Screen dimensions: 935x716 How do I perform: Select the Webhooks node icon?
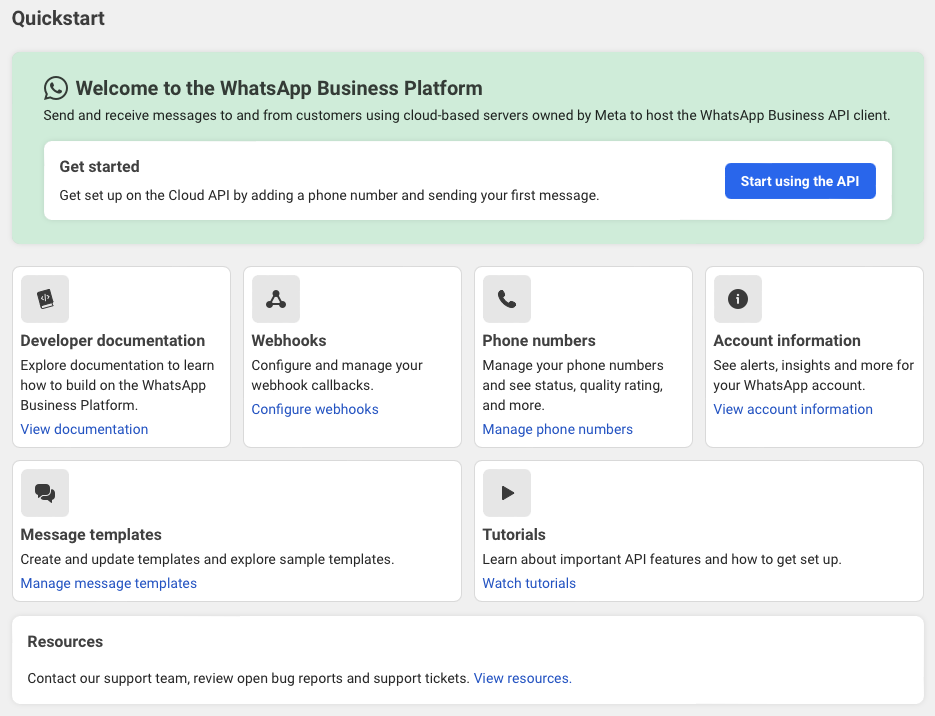pos(276,299)
